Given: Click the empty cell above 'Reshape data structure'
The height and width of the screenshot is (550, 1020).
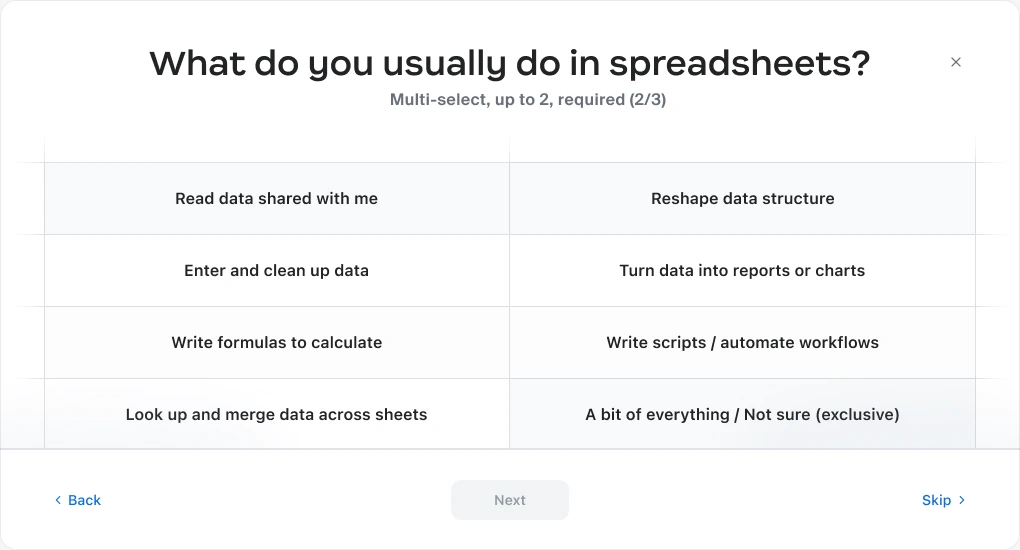Looking at the screenshot, I should 742,149.
